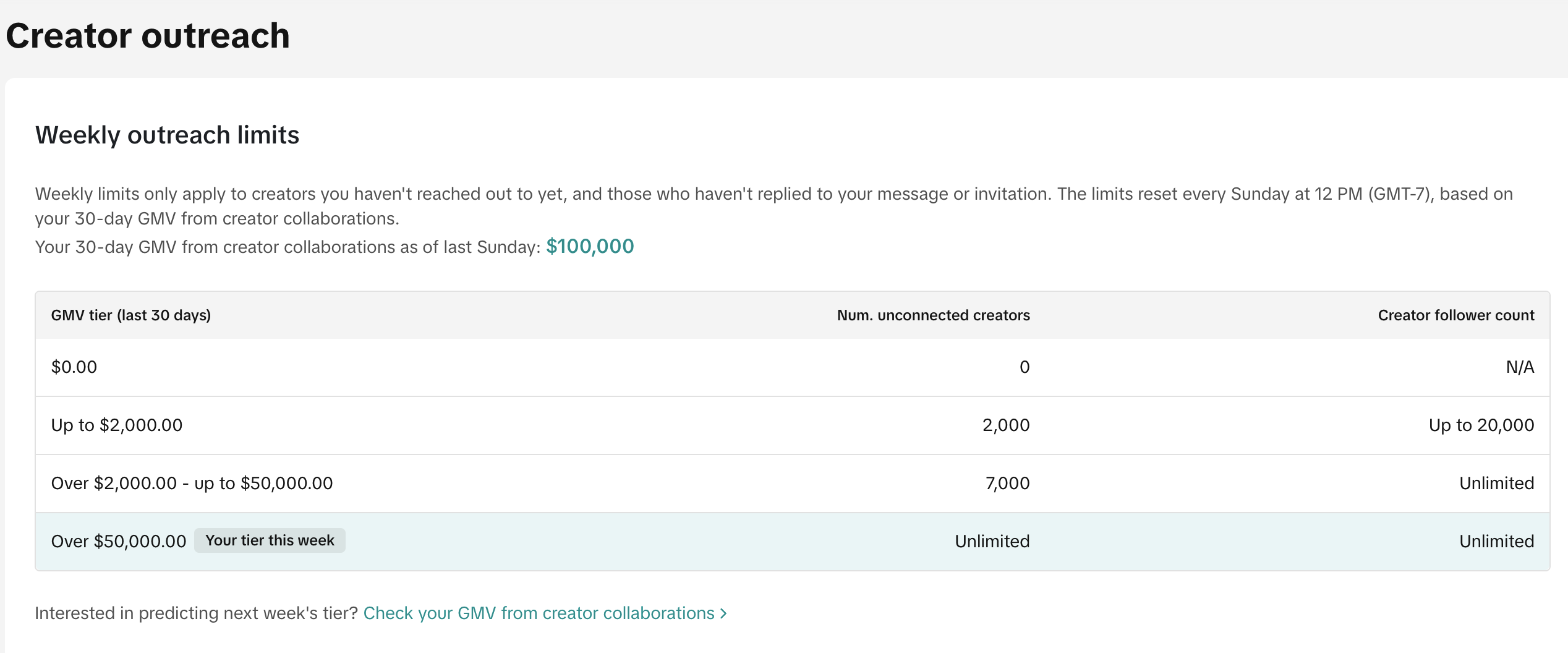Click the 'GMV tier (last 30 days)' column header

pos(131,315)
